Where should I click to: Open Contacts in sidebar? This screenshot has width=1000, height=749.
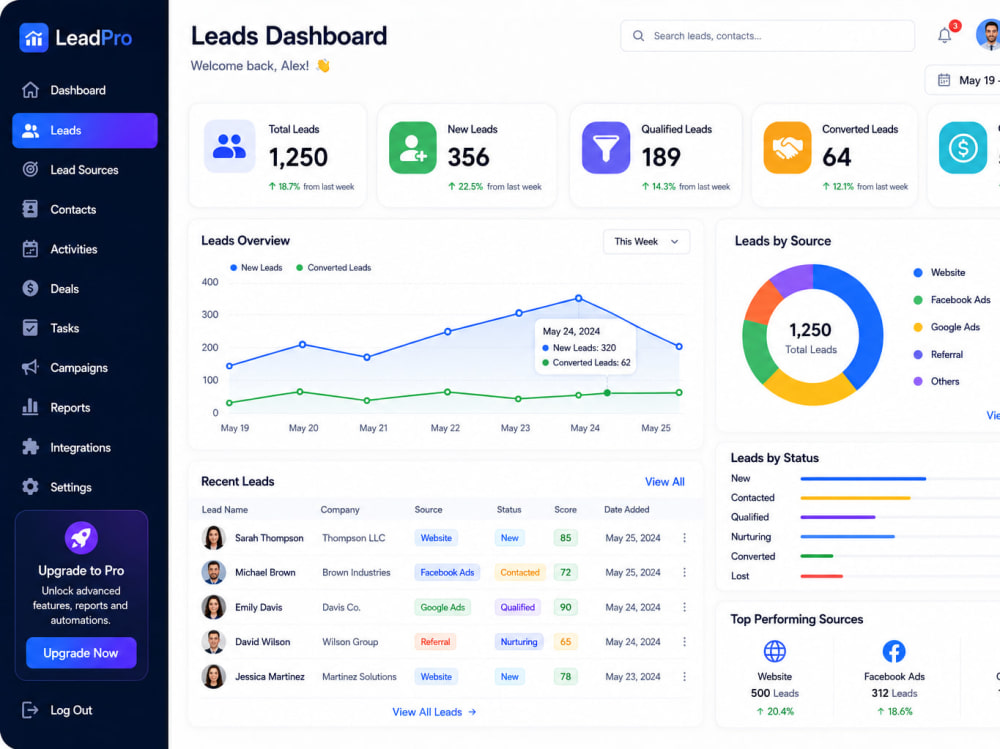point(85,209)
